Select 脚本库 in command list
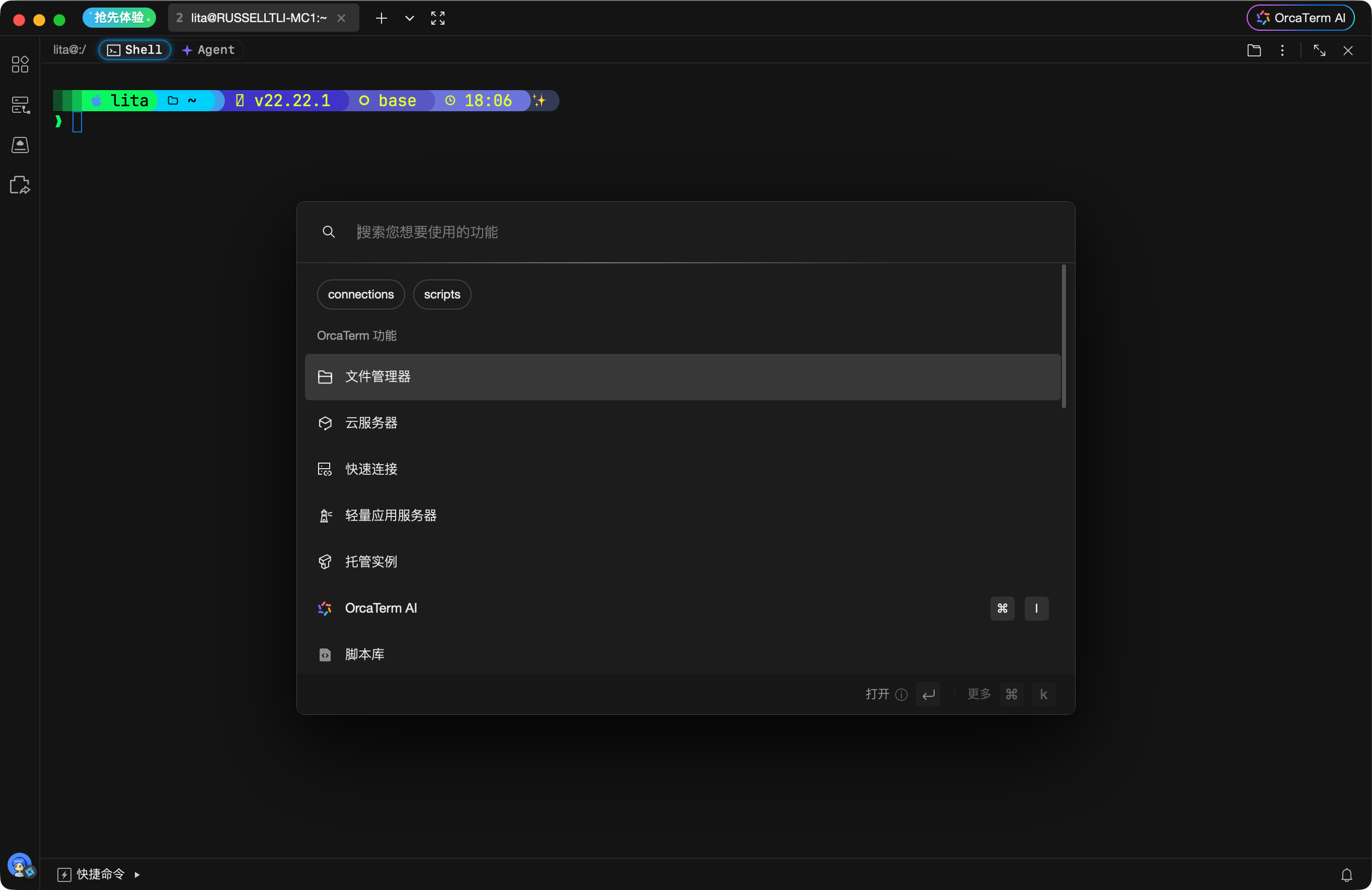The height and width of the screenshot is (890, 1372). (682, 654)
